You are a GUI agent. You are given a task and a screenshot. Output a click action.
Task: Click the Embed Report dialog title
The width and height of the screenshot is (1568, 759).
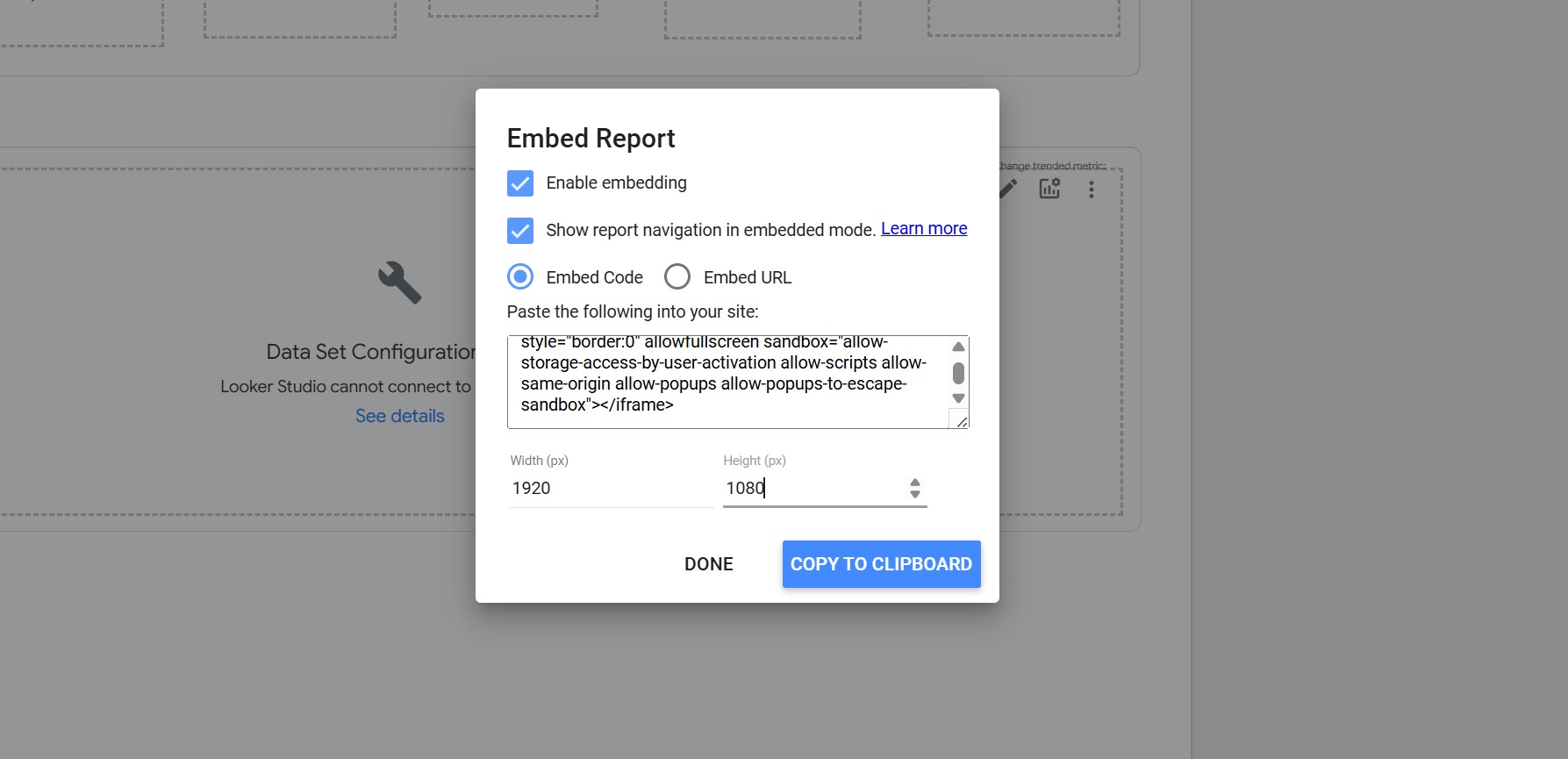[x=591, y=139]
